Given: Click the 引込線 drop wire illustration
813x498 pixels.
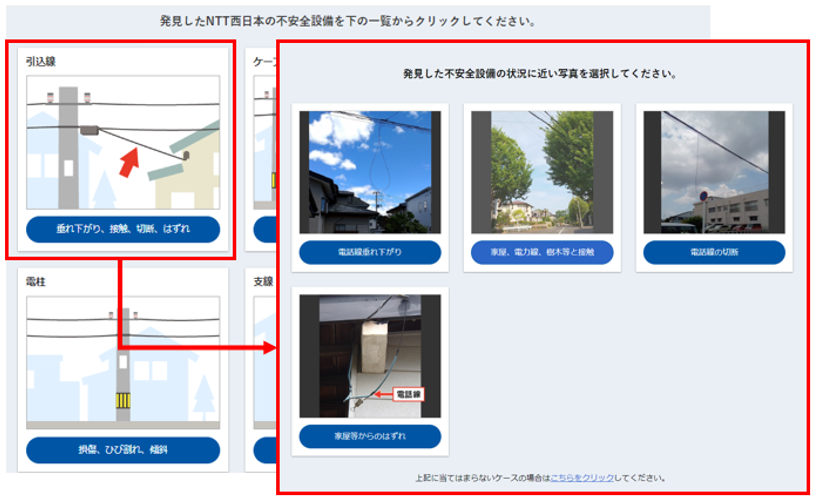Looking at the screenshot, I should pos(123,141).
